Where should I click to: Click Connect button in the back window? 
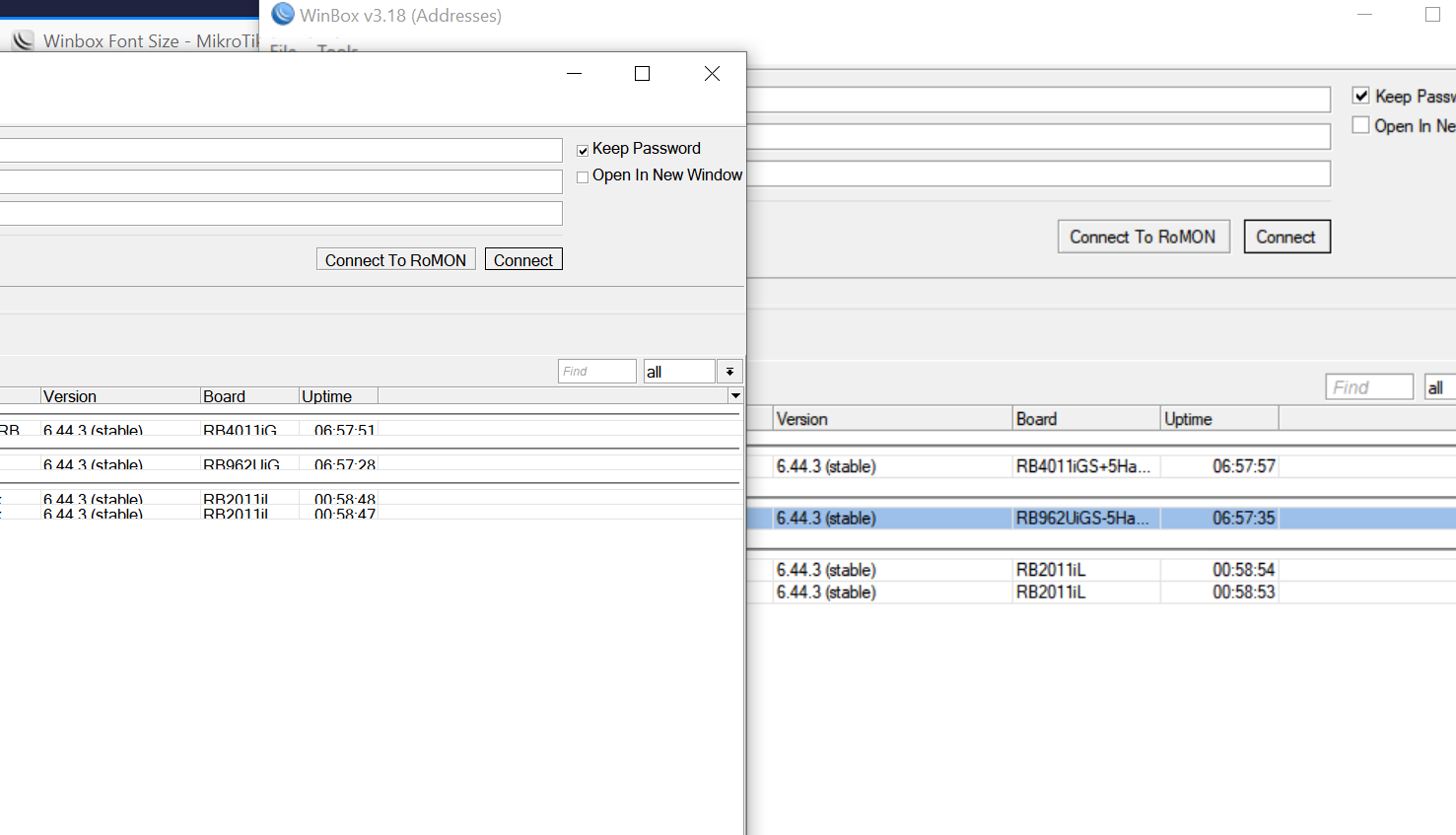[1286, 237]
